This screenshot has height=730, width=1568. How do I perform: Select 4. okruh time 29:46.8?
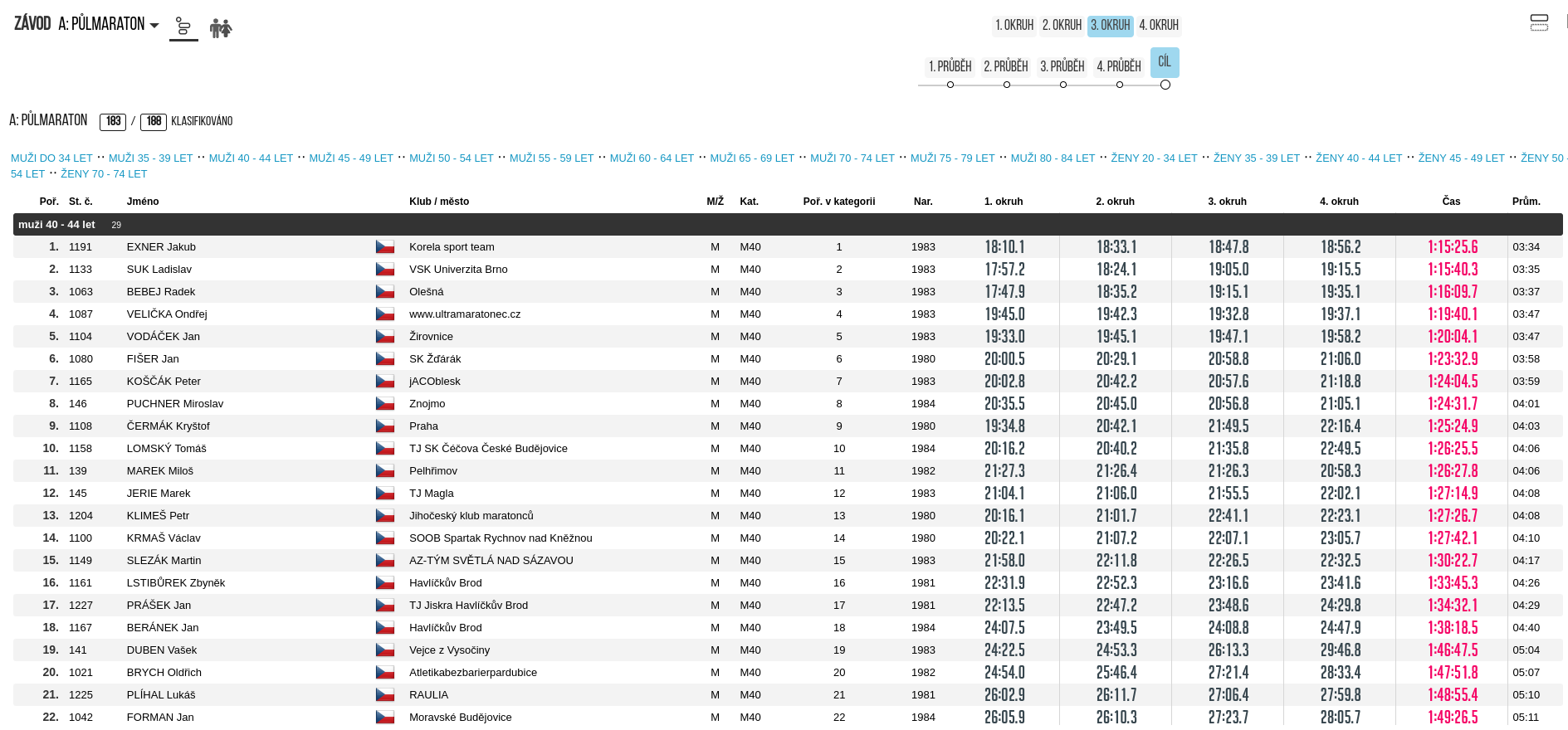tap(1341, 650)
